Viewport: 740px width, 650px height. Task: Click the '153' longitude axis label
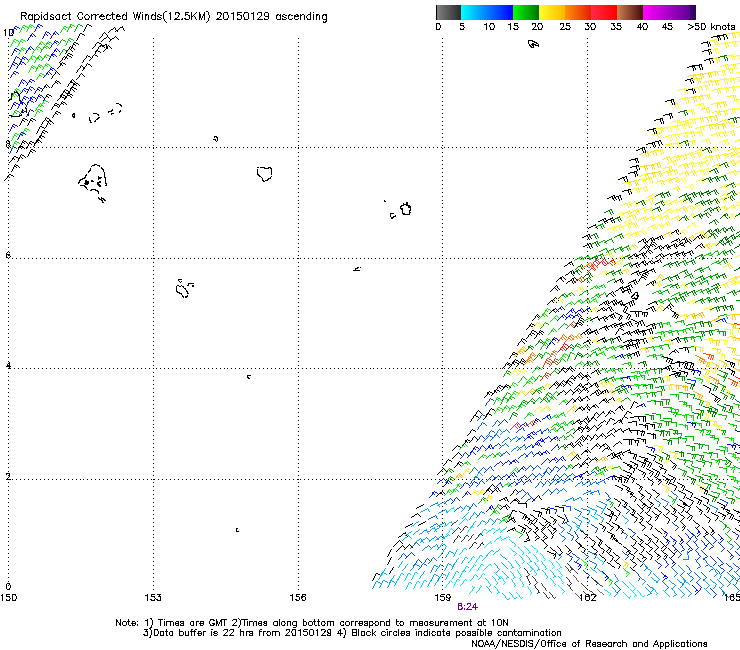pos(153,598)
